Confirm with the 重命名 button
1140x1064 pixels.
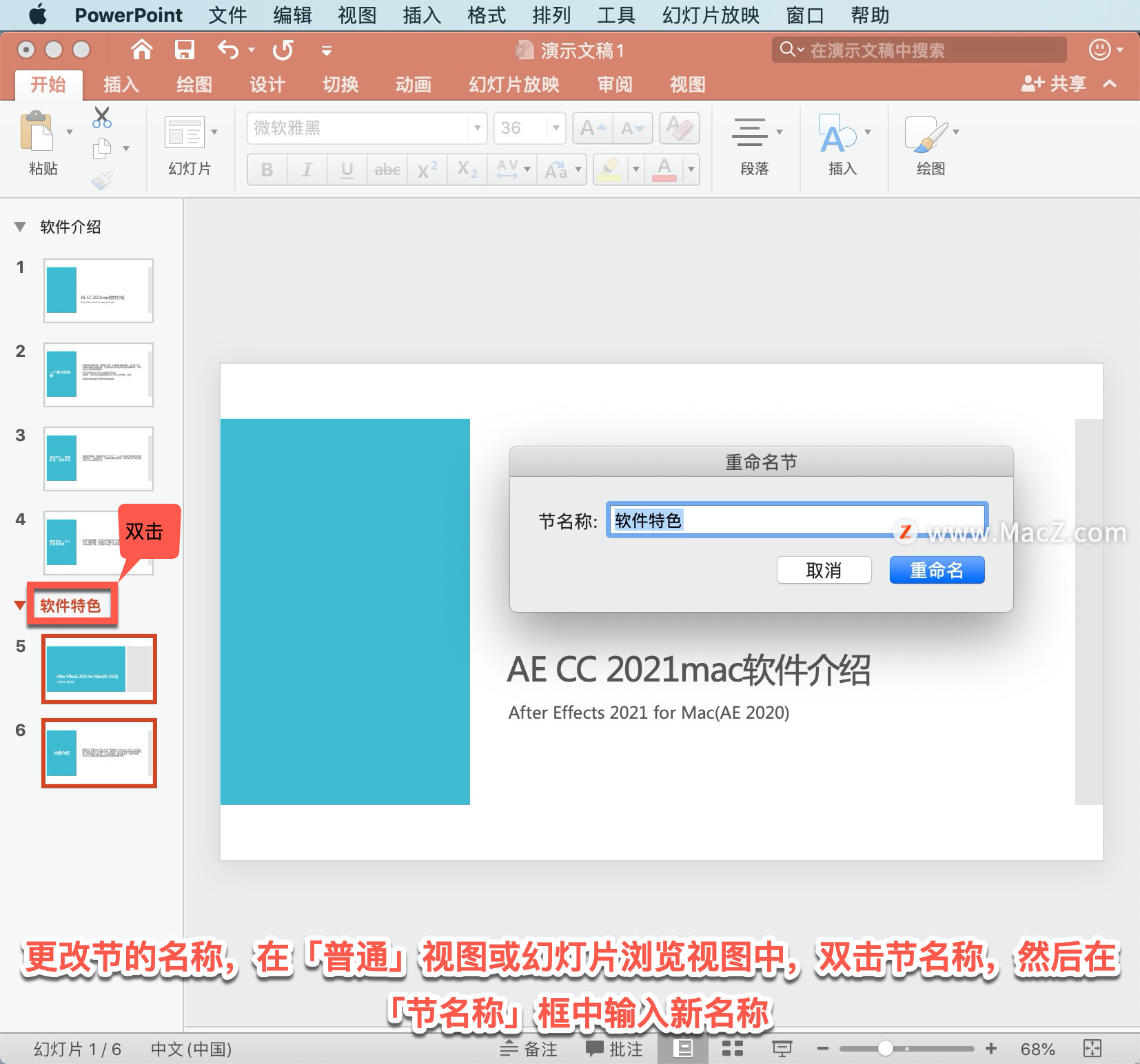937,570
